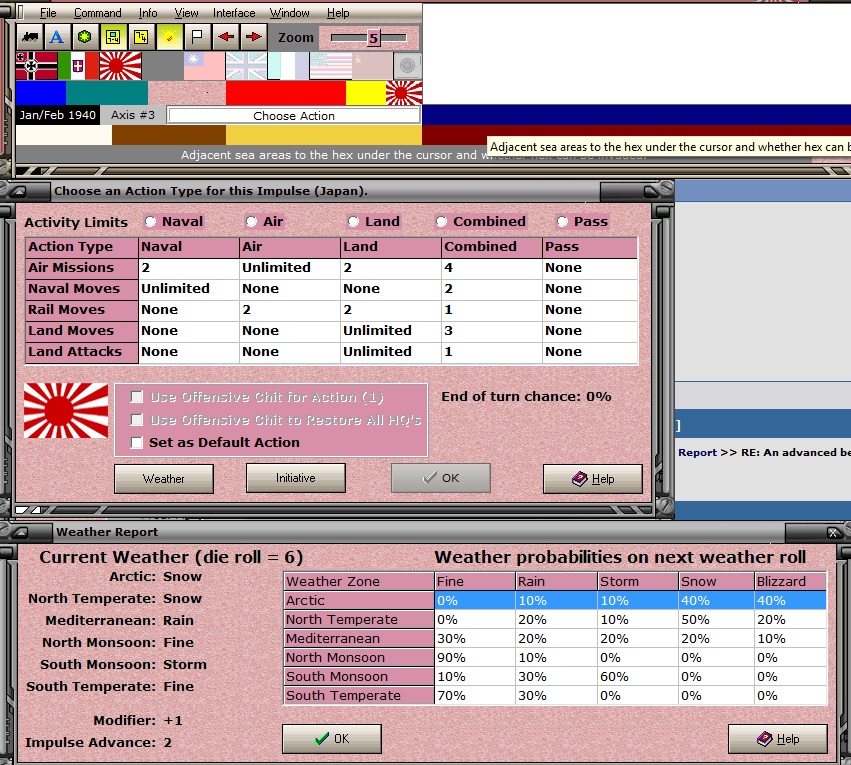This screenshot has width=851, height=765.
Task: Select the faded French tricolor flag
Action: point(288,66)
